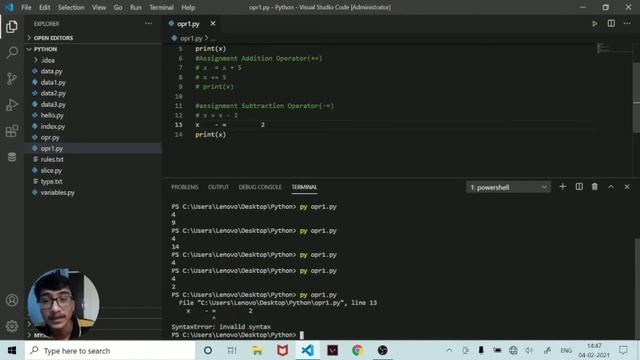
Task: Expand the .idea folder
Action: (x=93, y=60)
